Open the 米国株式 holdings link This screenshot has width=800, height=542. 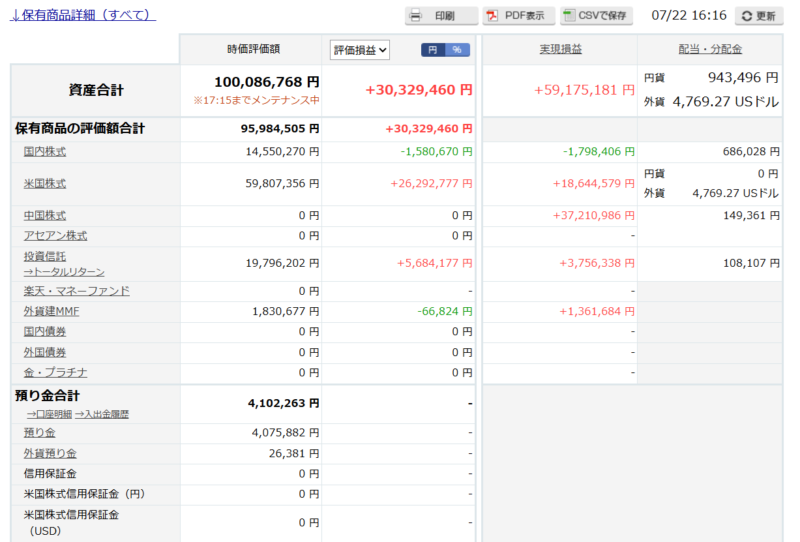coord(44,184)
